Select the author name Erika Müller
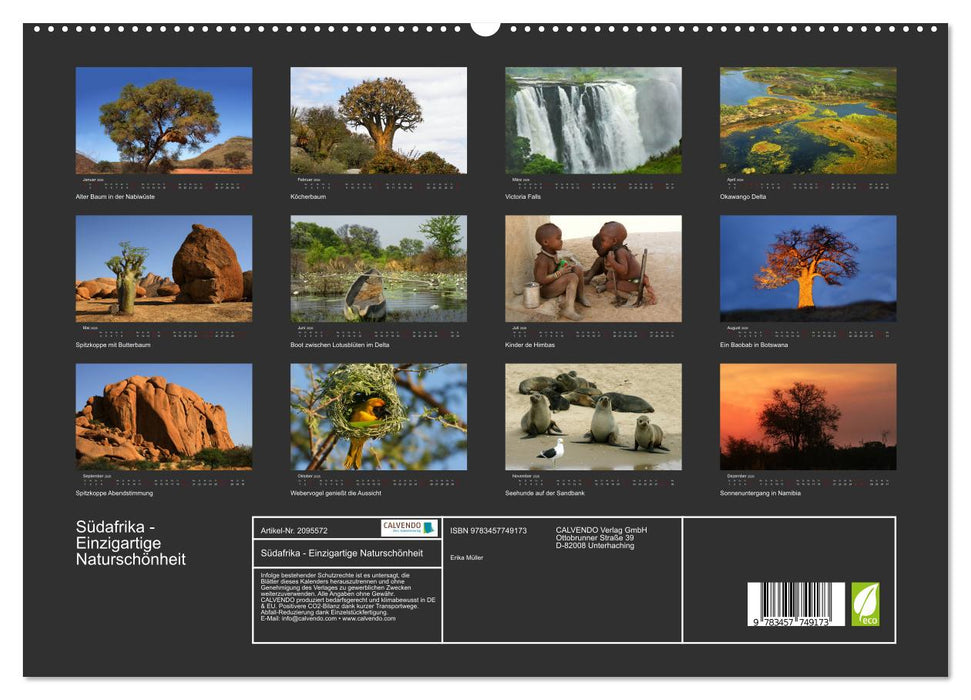This screenshot has height=700, width=971. click(x=467, y=556)
